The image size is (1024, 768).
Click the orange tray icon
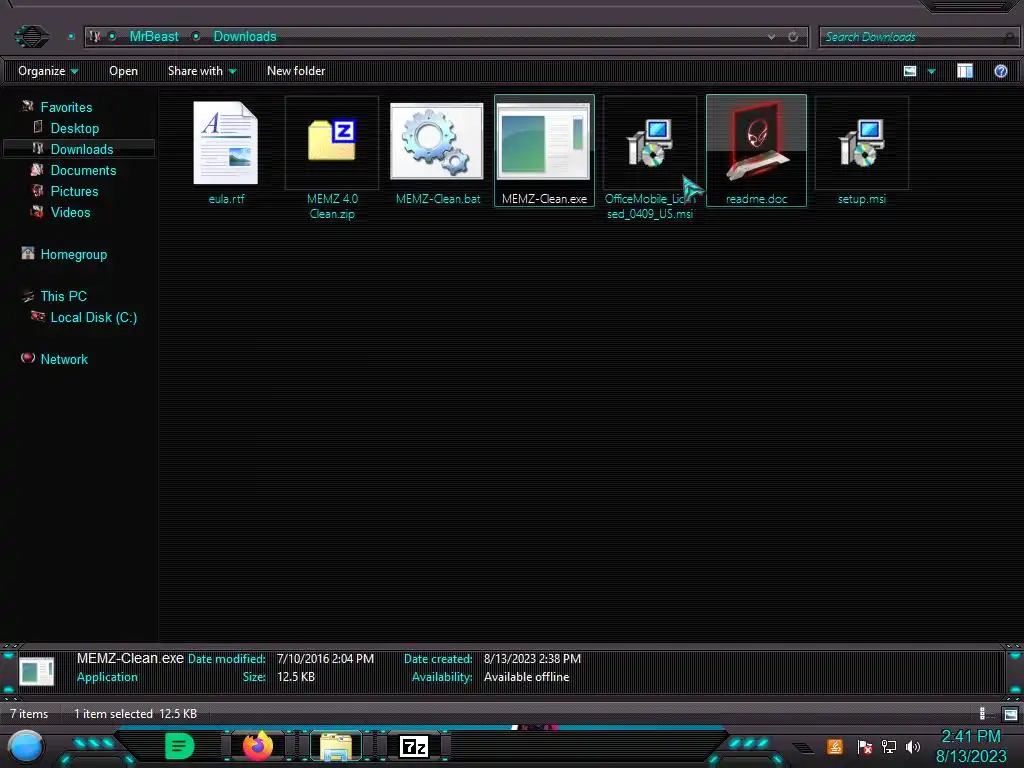coord(835,746)
